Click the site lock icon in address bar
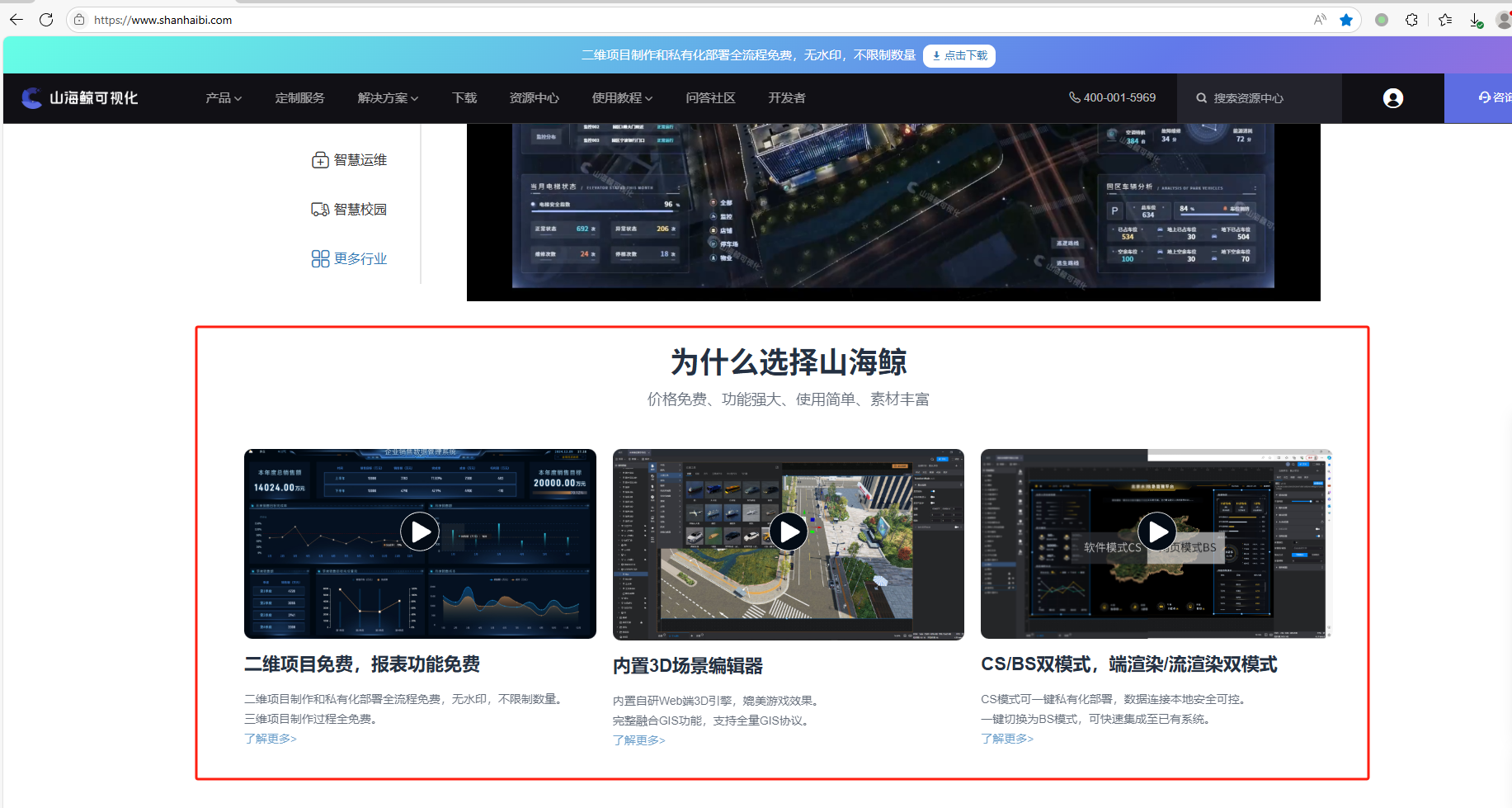 [79, 20]
